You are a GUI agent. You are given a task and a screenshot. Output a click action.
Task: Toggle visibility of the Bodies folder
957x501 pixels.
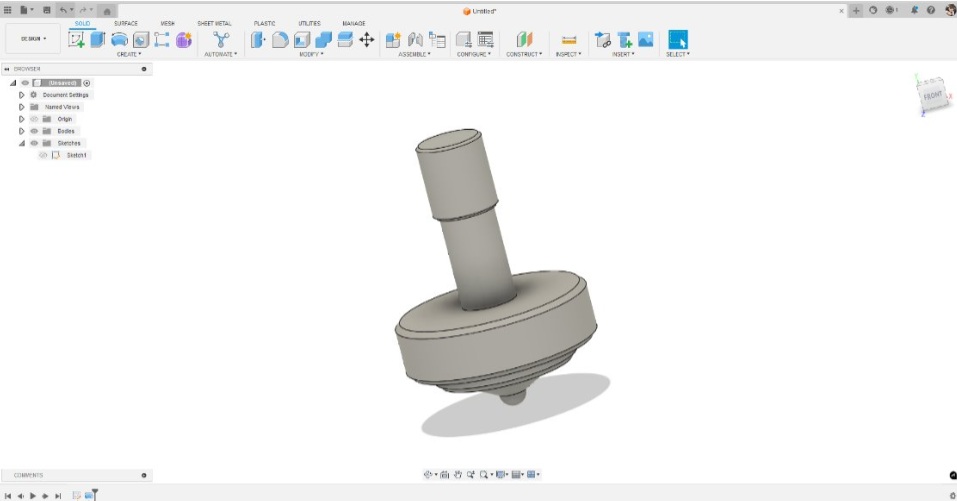point(34,131)
